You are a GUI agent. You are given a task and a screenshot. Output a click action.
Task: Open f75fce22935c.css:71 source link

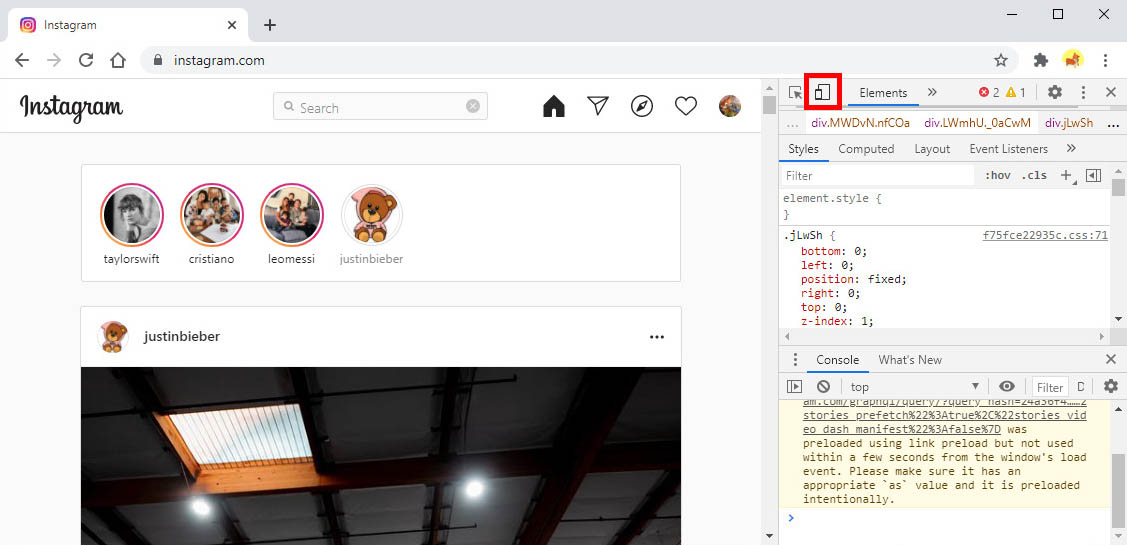[1045, 235]
